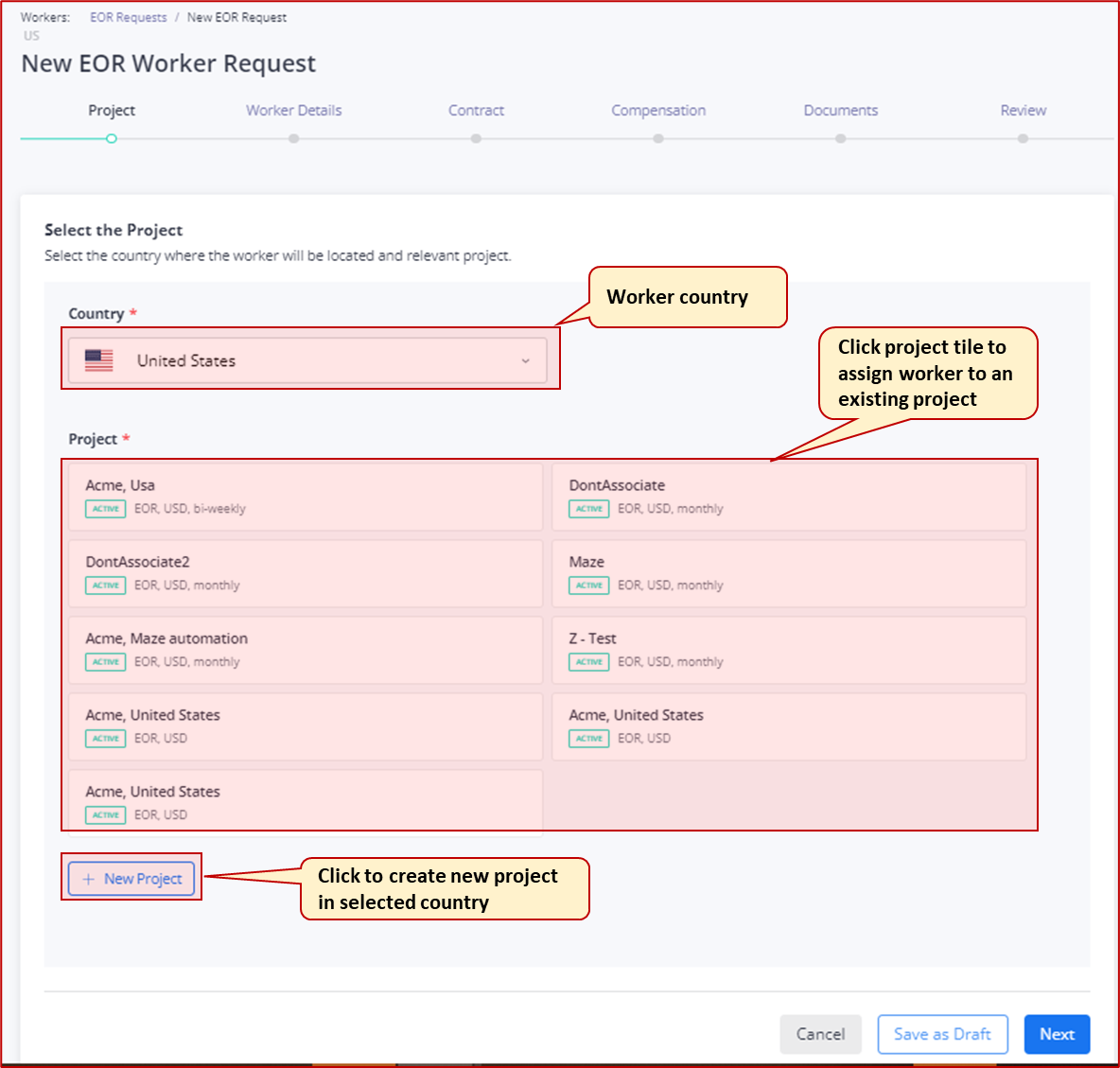This screenshot has height=1068, width=1120.
Task: Click the Next button
Action: pos(1057,1034)
